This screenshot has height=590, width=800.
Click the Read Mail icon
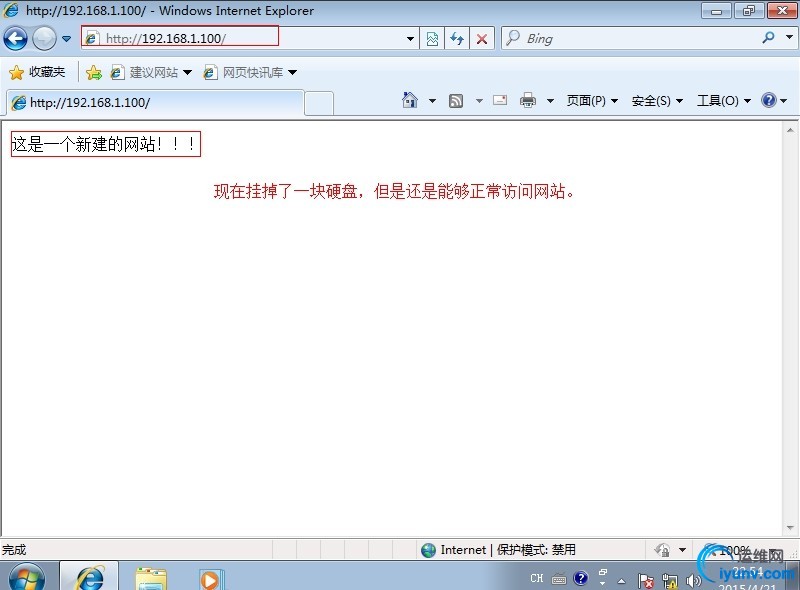click(500, 100)
